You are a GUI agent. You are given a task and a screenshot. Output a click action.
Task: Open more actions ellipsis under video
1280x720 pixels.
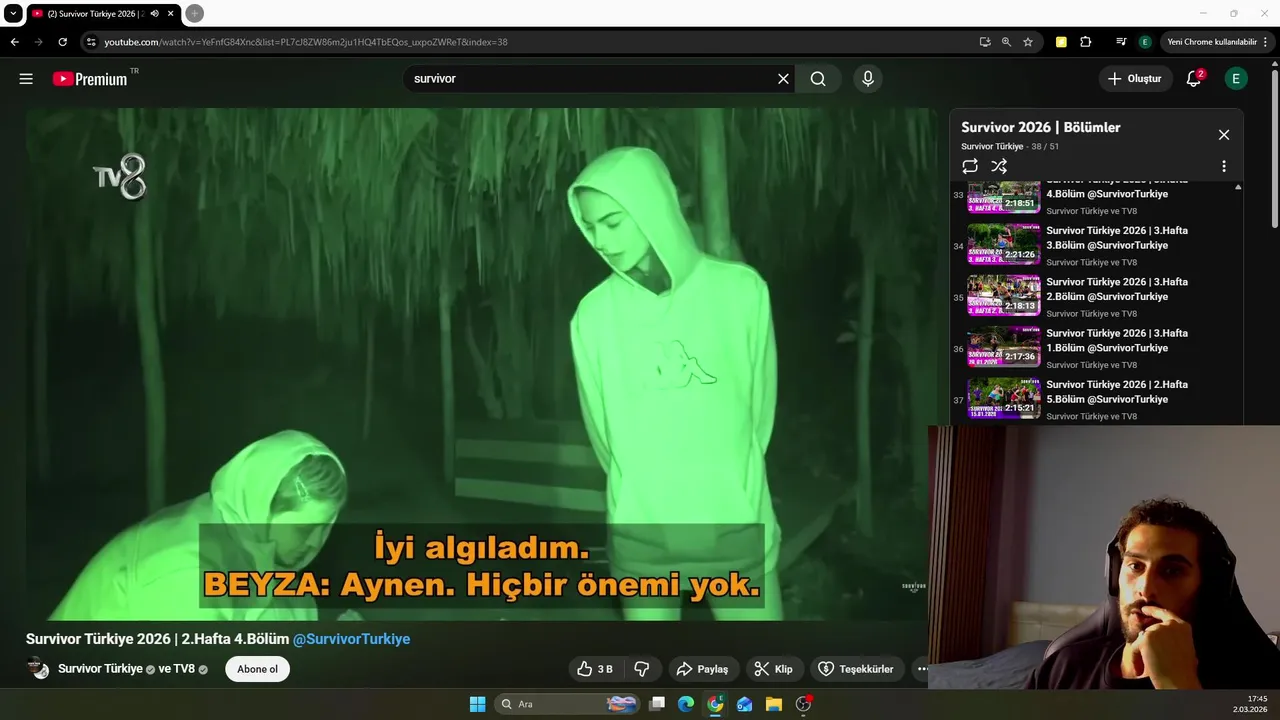pos(921,669)
